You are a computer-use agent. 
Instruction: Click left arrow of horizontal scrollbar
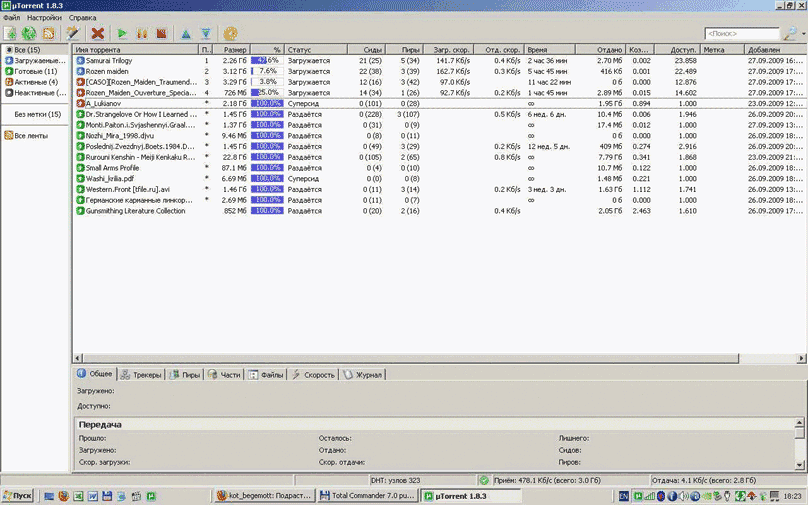click(x=78, y=358)
